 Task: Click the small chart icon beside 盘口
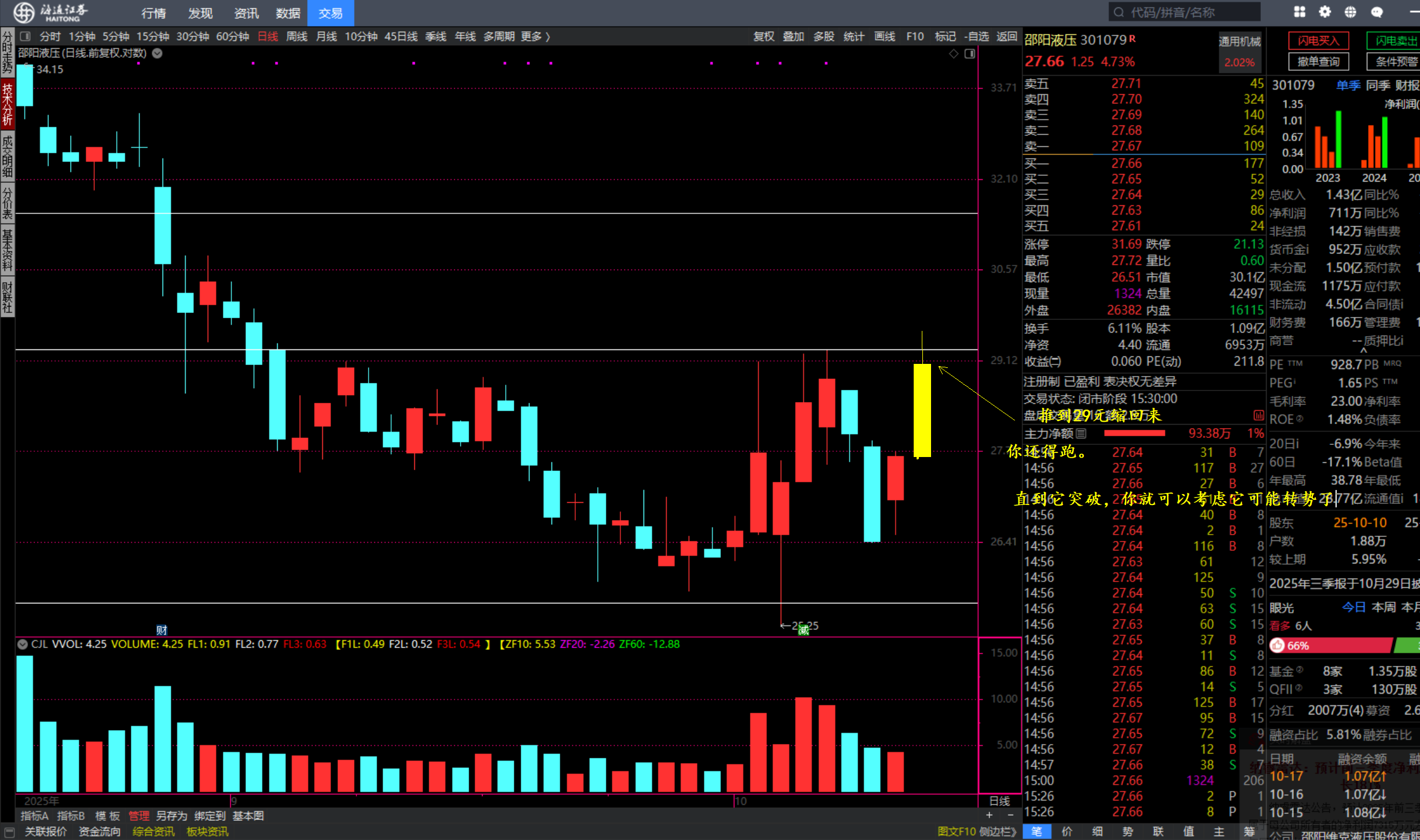pyautogui.click(x=1259, y=415)
